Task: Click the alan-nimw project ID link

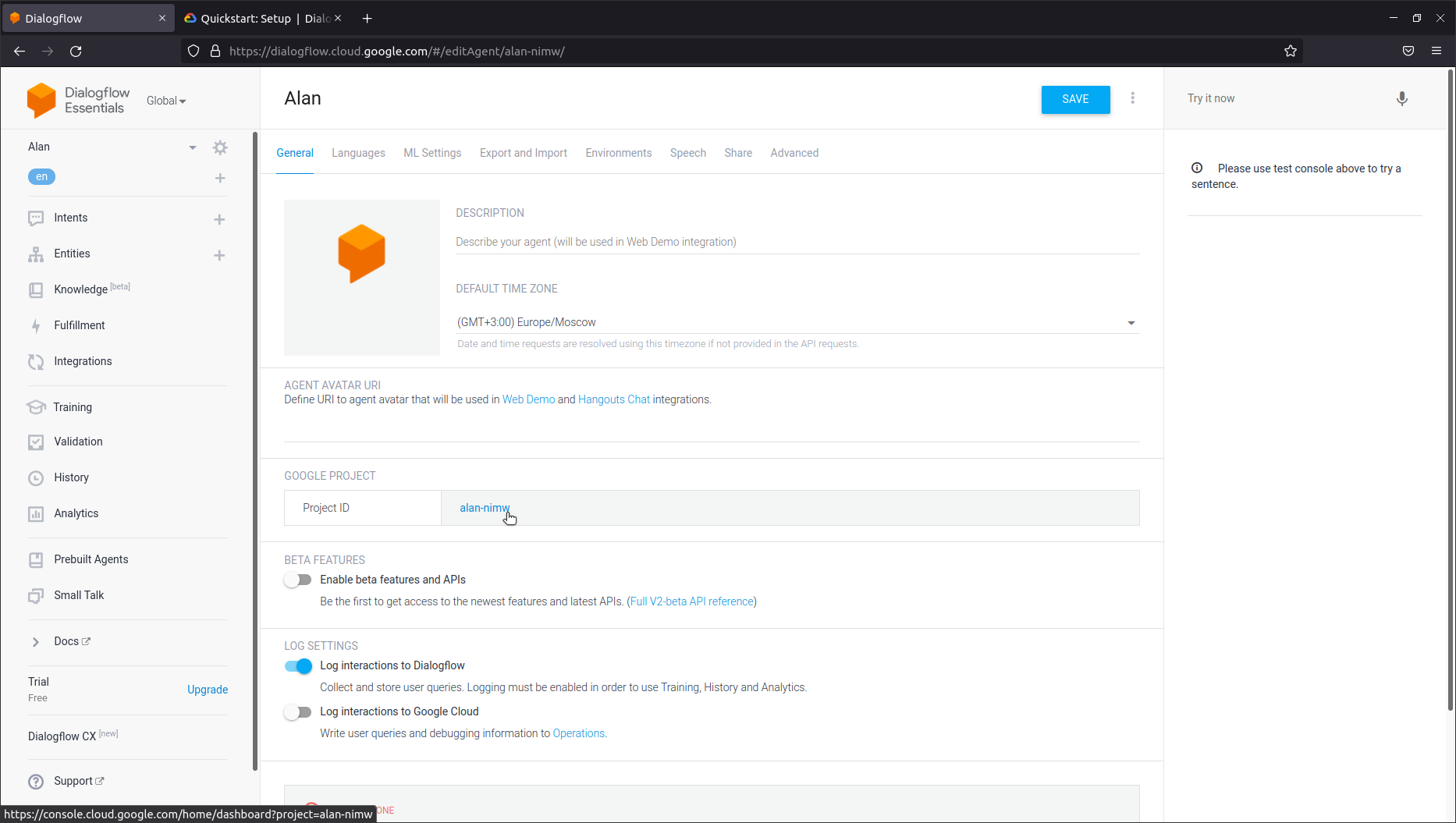Action: (485, 507)
